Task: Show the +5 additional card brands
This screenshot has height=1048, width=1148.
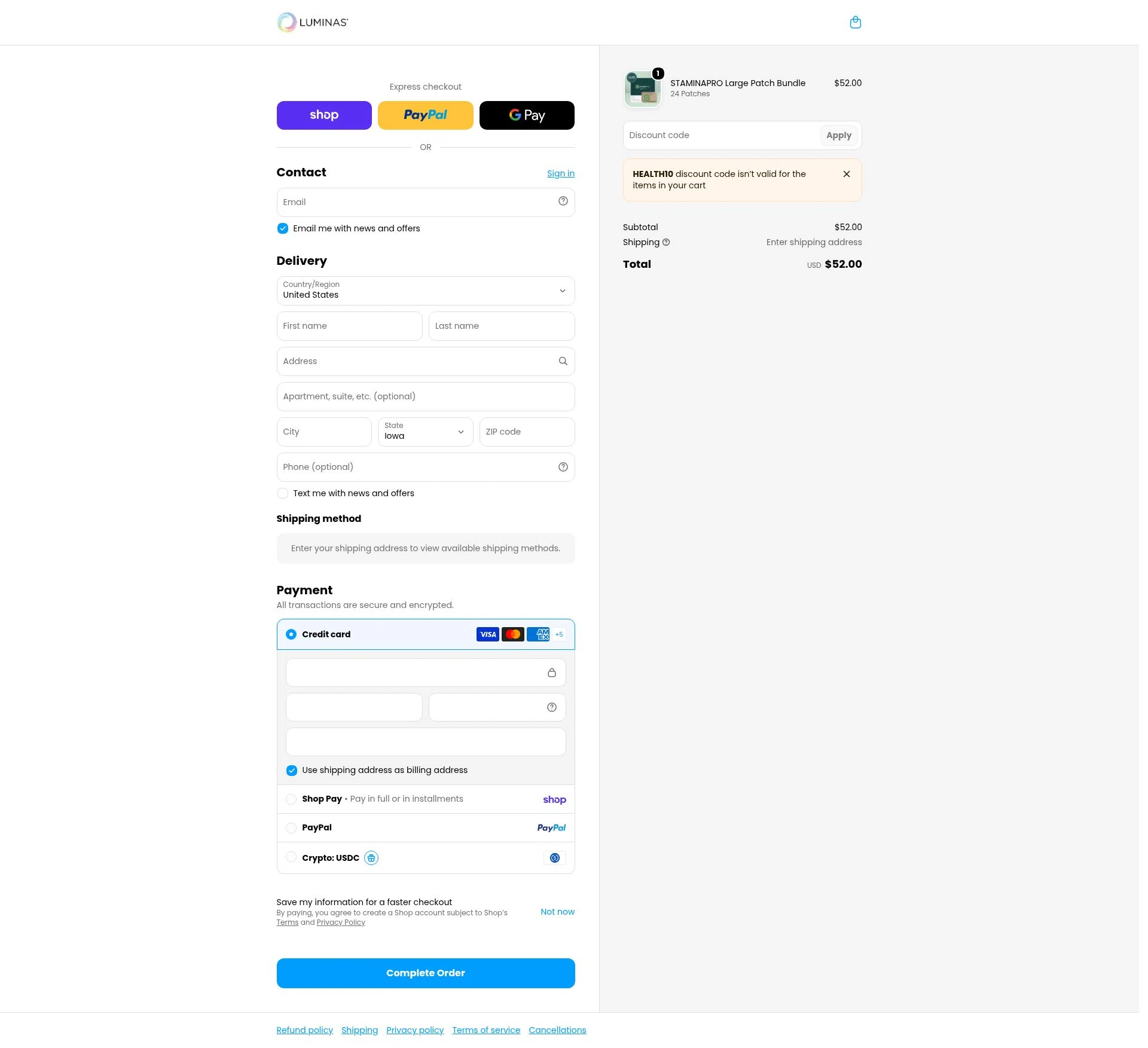Action: click(x=558, y=634)
